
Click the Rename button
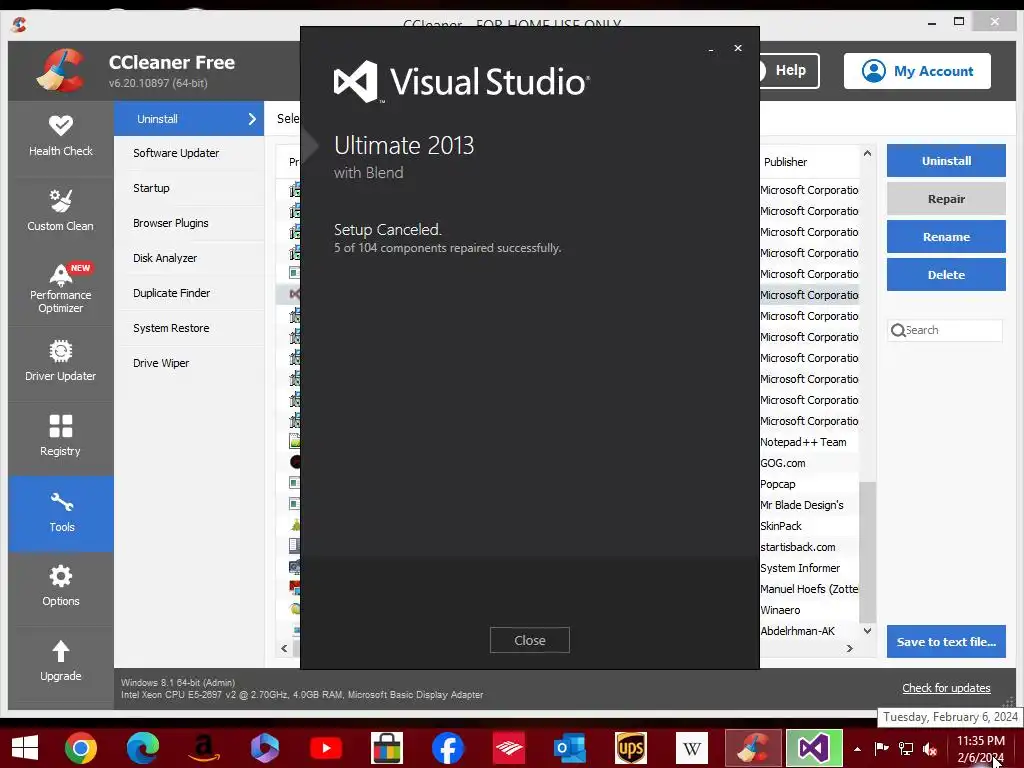(x=946, y=236)
